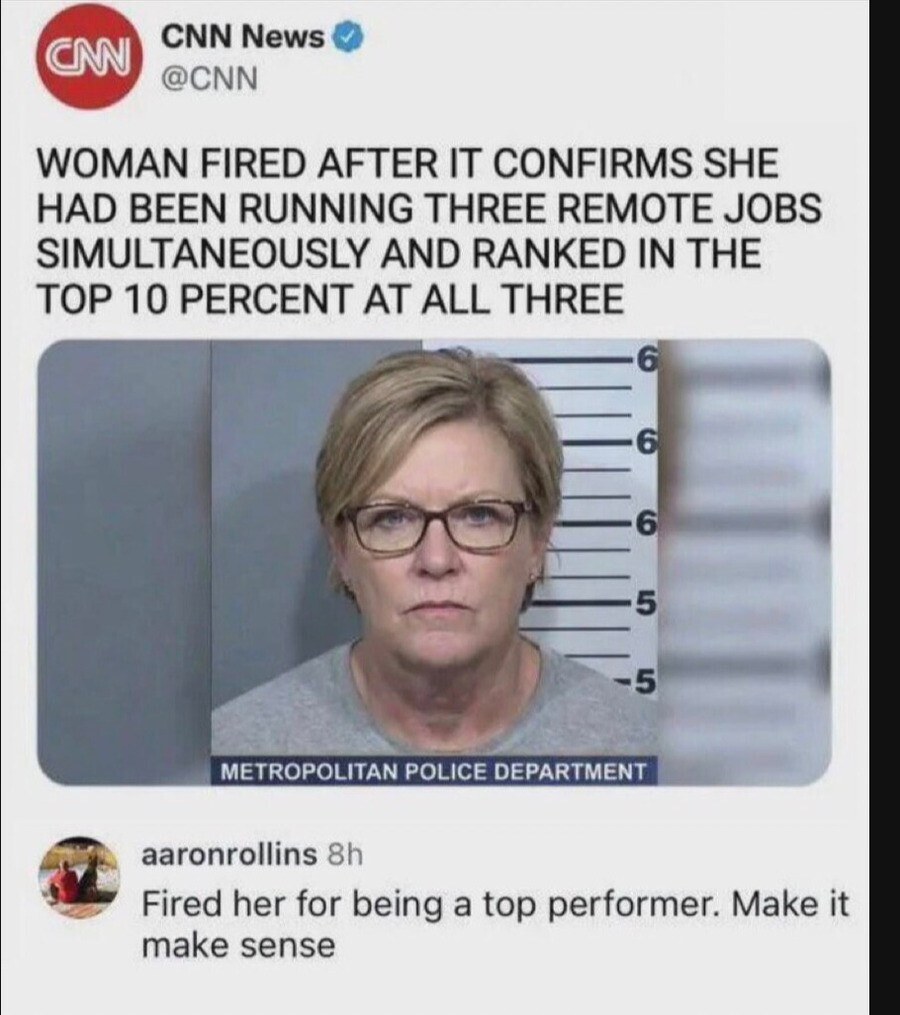
Task: Open the @CNN handle
Action: 208,78
